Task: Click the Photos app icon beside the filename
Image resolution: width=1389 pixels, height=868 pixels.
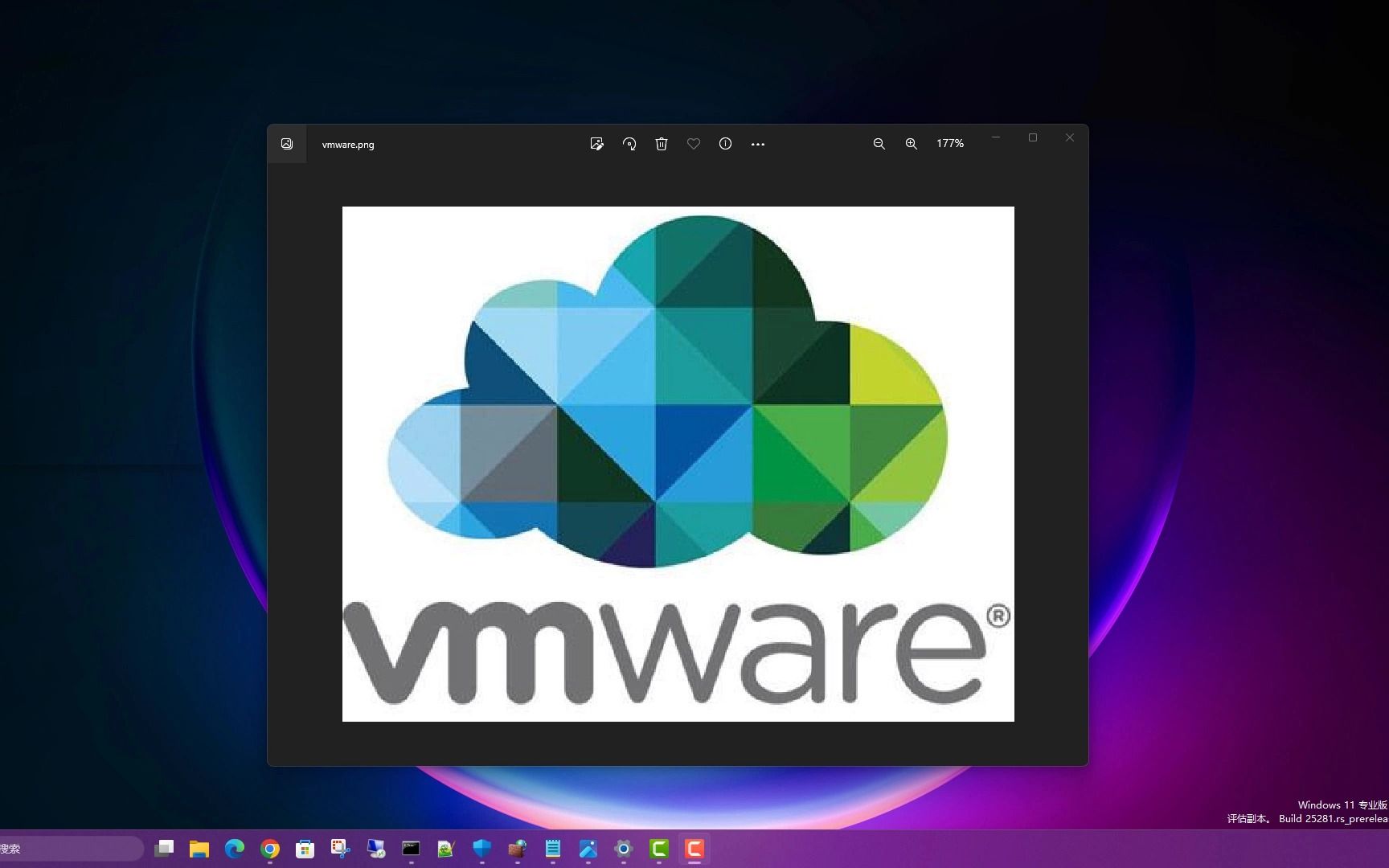Action: pos(287,144)
